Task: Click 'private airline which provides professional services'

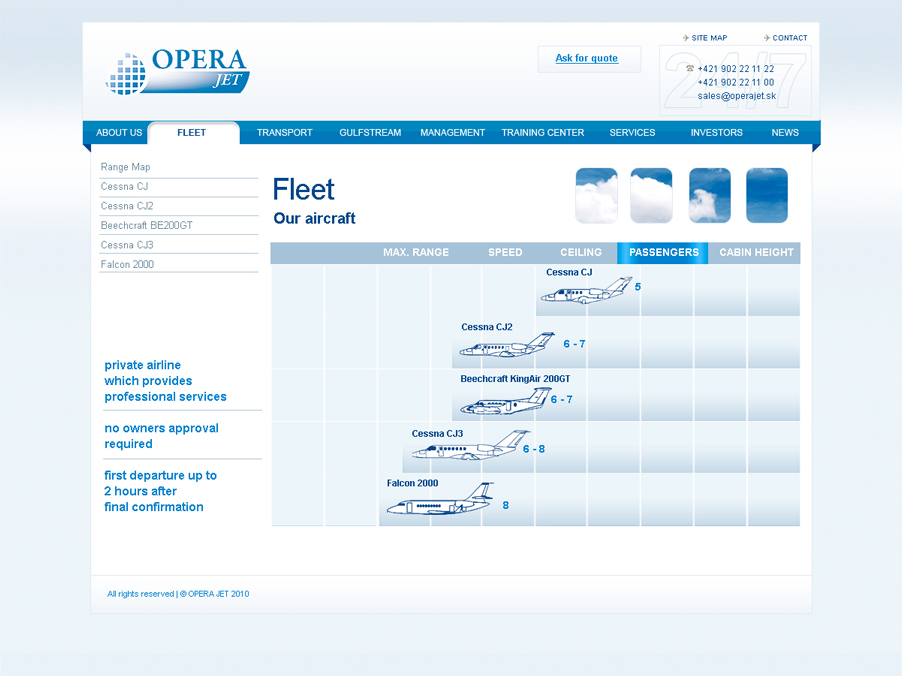Action: [x=165, y=381]
